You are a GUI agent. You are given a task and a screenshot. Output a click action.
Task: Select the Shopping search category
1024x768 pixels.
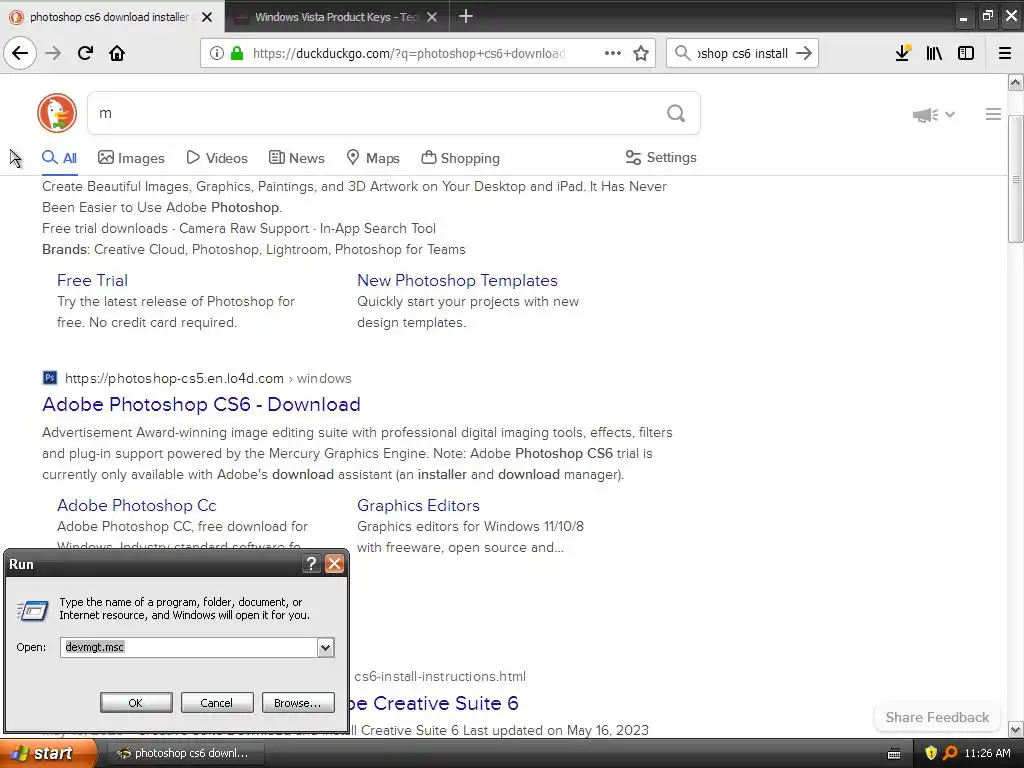(x=460, y=157)
